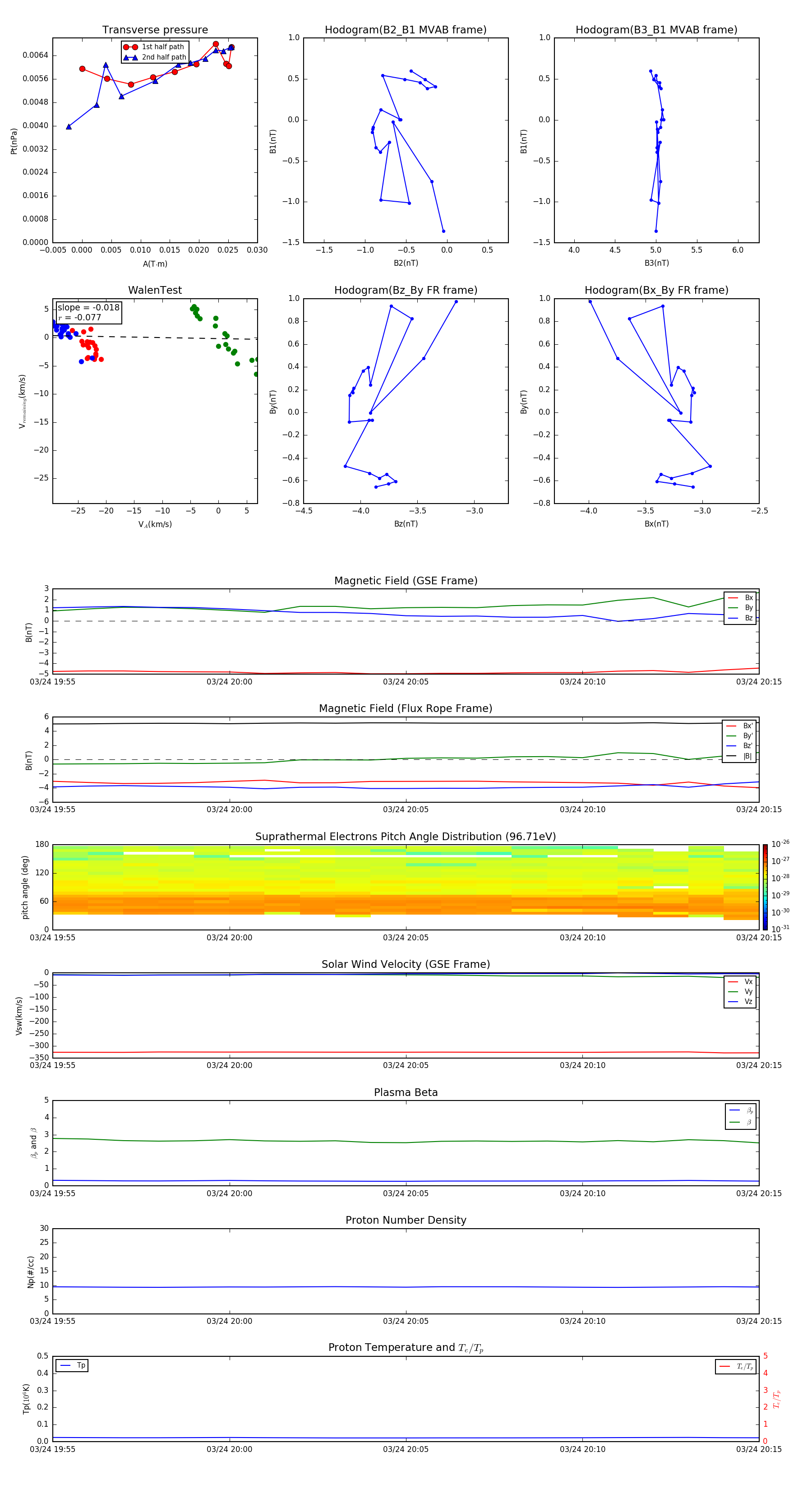Viewport: 812px width, 1489px height.
Task: Click the Vz legend entry
Action: pyautogui.click(x=740, y=1001)
